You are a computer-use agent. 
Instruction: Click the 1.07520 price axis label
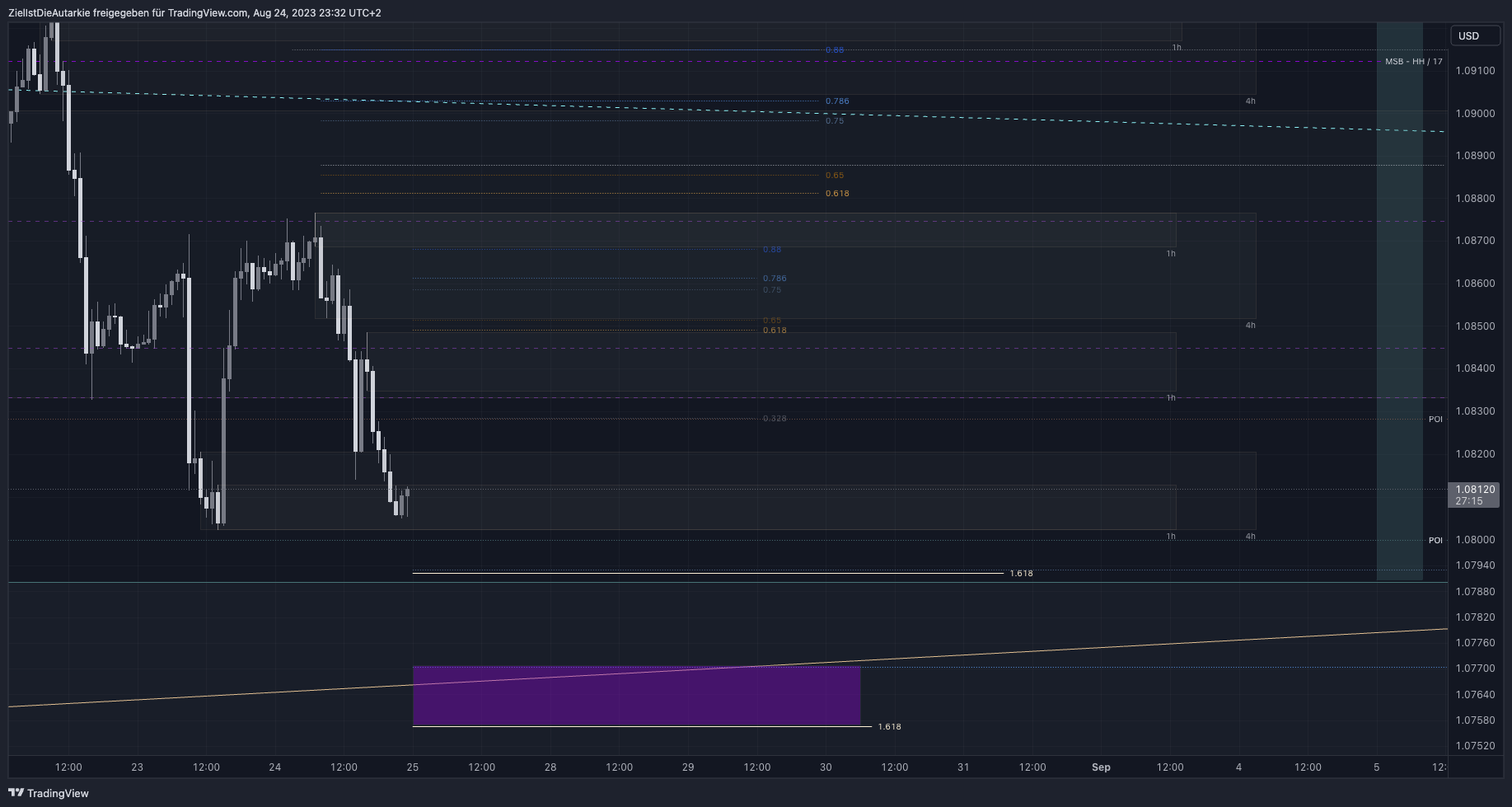click(1475, 746)
